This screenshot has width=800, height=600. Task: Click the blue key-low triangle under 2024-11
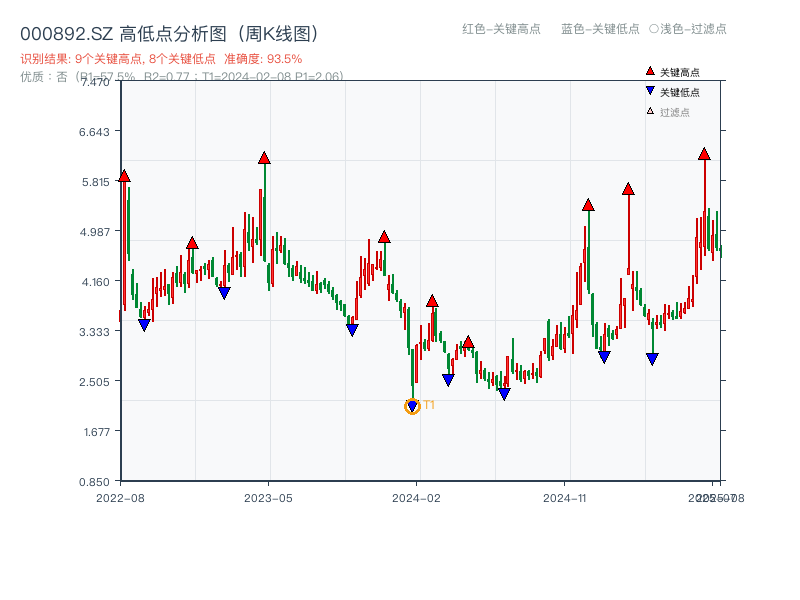pos(603,356)
